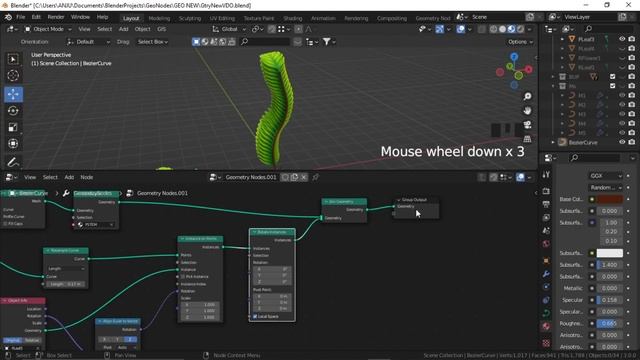
Task: Select Z axis button in Align Euler node
Action: (x=130, y=339)
